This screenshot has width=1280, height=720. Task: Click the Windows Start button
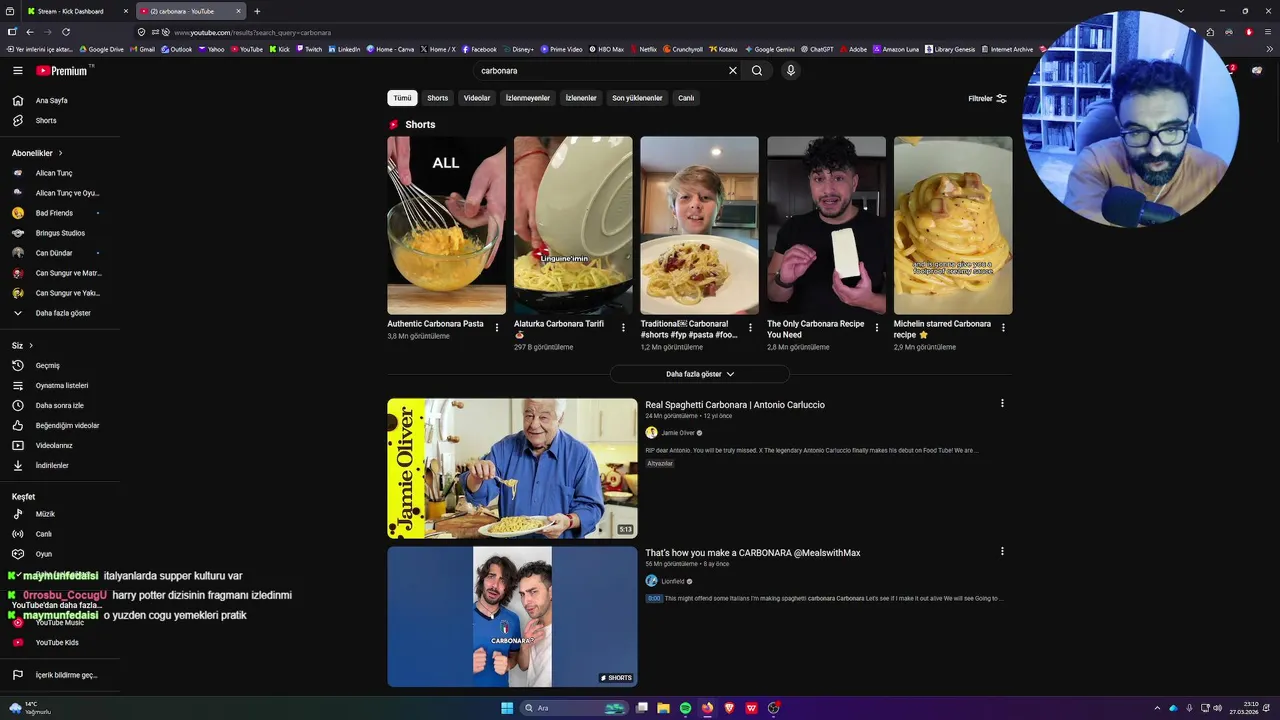507,708
